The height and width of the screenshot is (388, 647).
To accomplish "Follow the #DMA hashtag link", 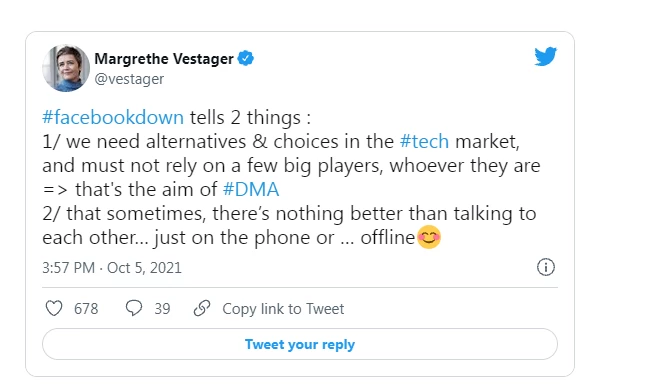I will point(251,189).
